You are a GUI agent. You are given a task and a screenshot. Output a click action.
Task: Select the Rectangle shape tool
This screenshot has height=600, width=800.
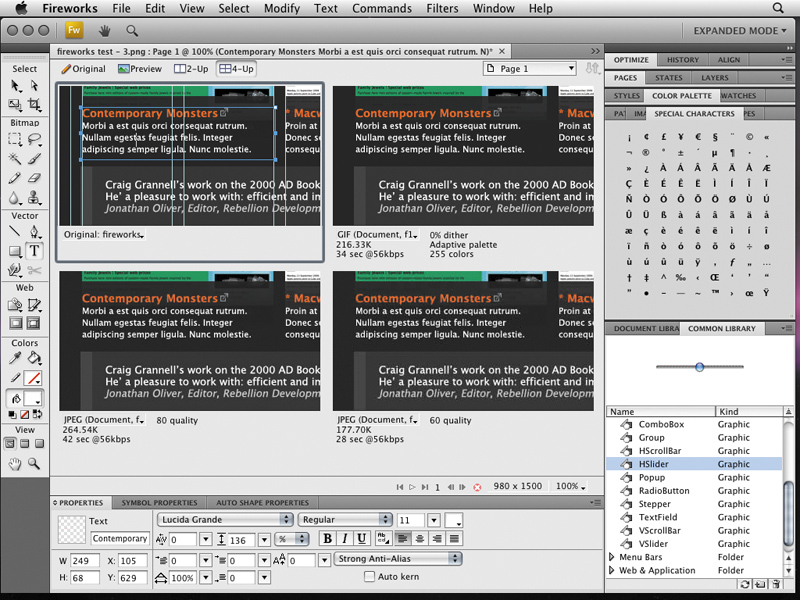click(x=15, y=251)
